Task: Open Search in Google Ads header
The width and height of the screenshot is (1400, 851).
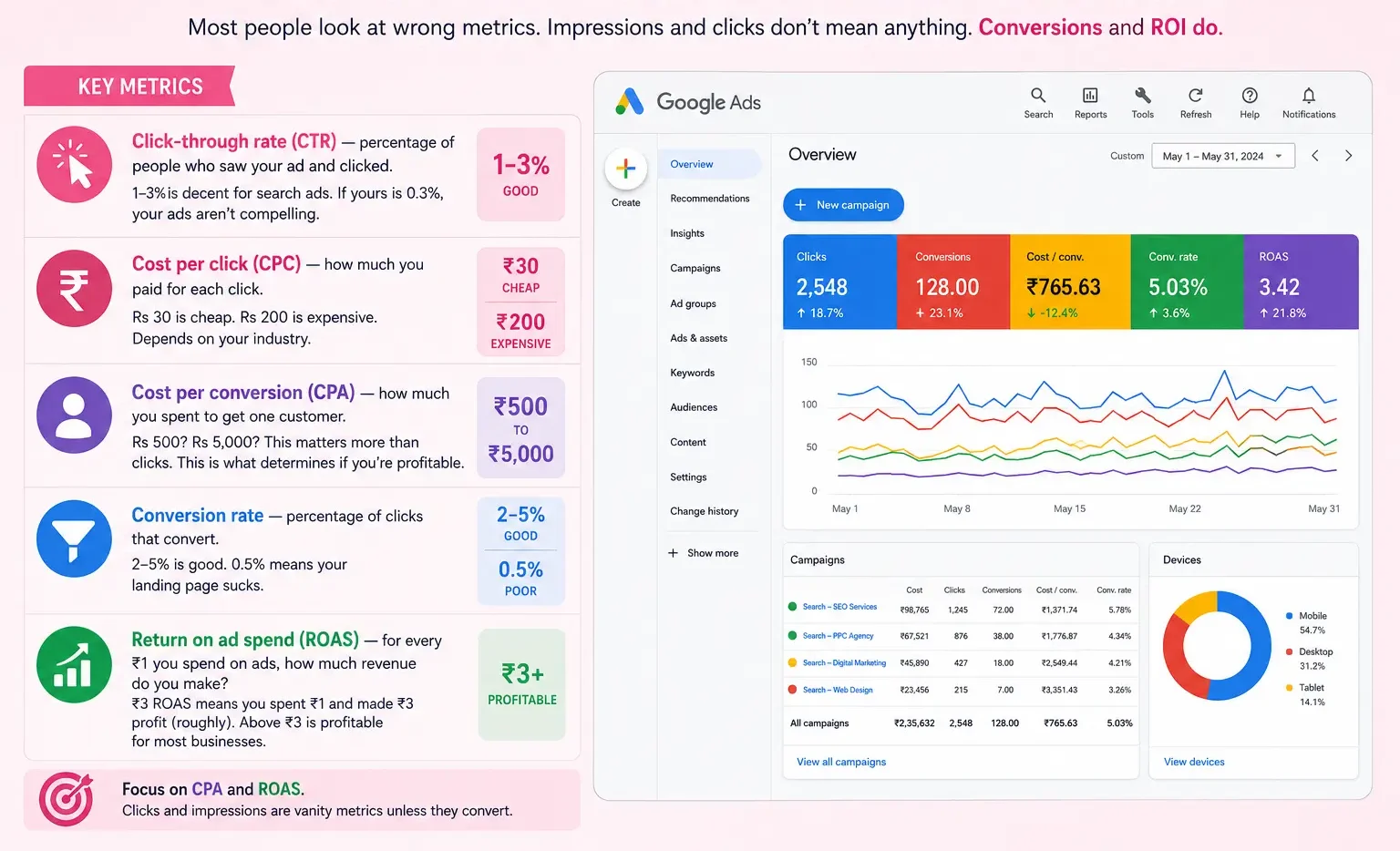Action: [1038, 102]
